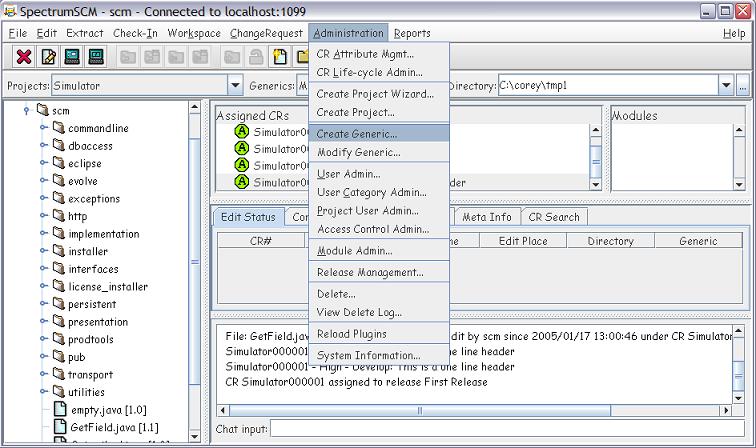Switch to the CR Search tab
756x448 pixels.
tap(554, 217)
